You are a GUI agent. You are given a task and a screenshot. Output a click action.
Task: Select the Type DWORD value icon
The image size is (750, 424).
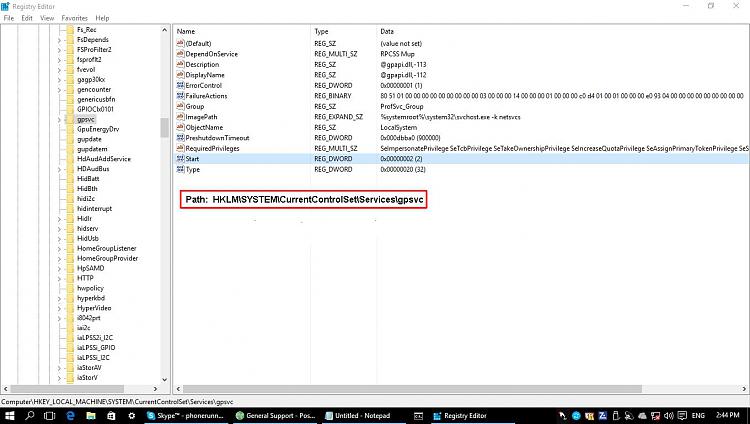pyautogui.click(x=180, y=169)
